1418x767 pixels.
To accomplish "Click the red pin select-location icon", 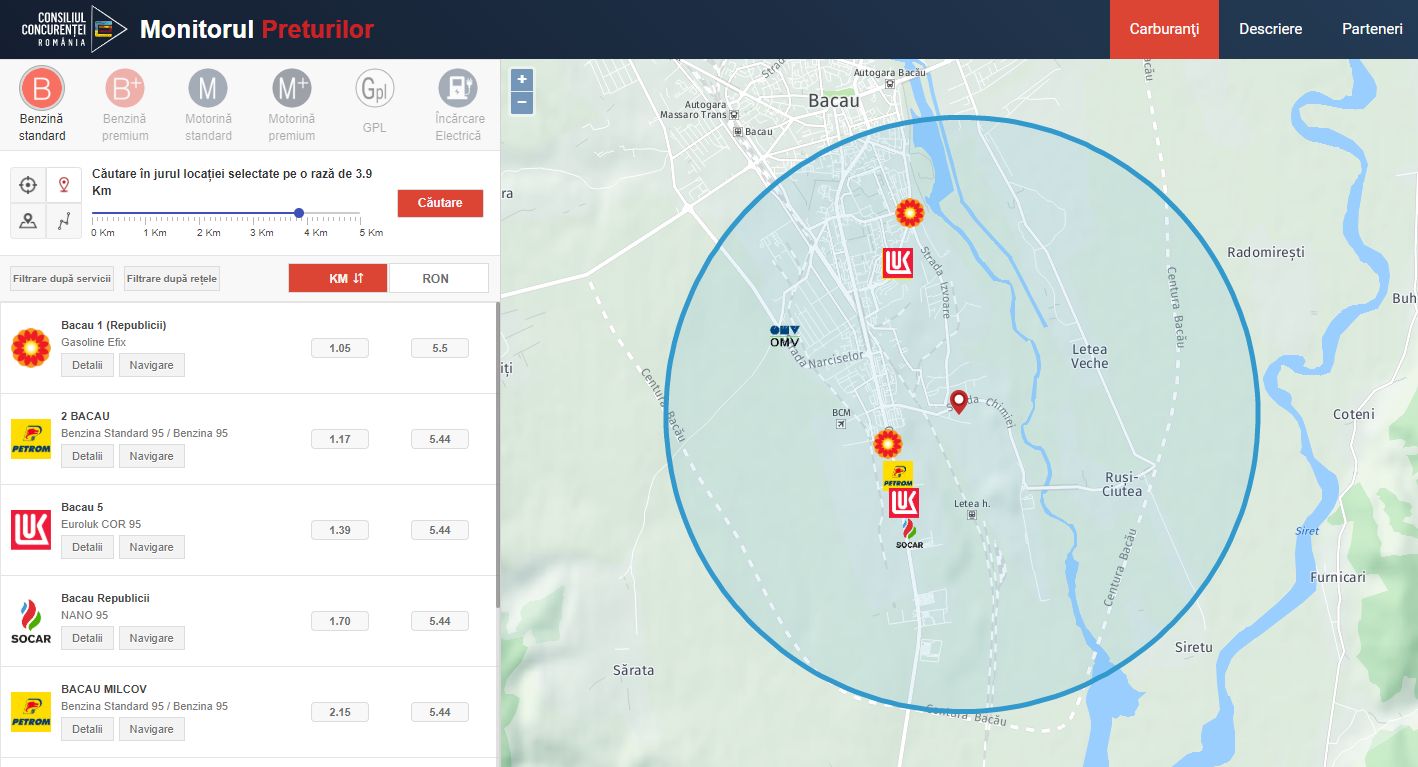I will [x=64, y=185].
